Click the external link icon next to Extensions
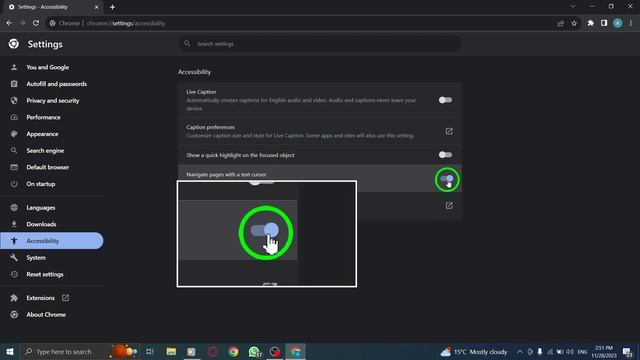The height and width of the screenshot is (360, 640). 65,298
